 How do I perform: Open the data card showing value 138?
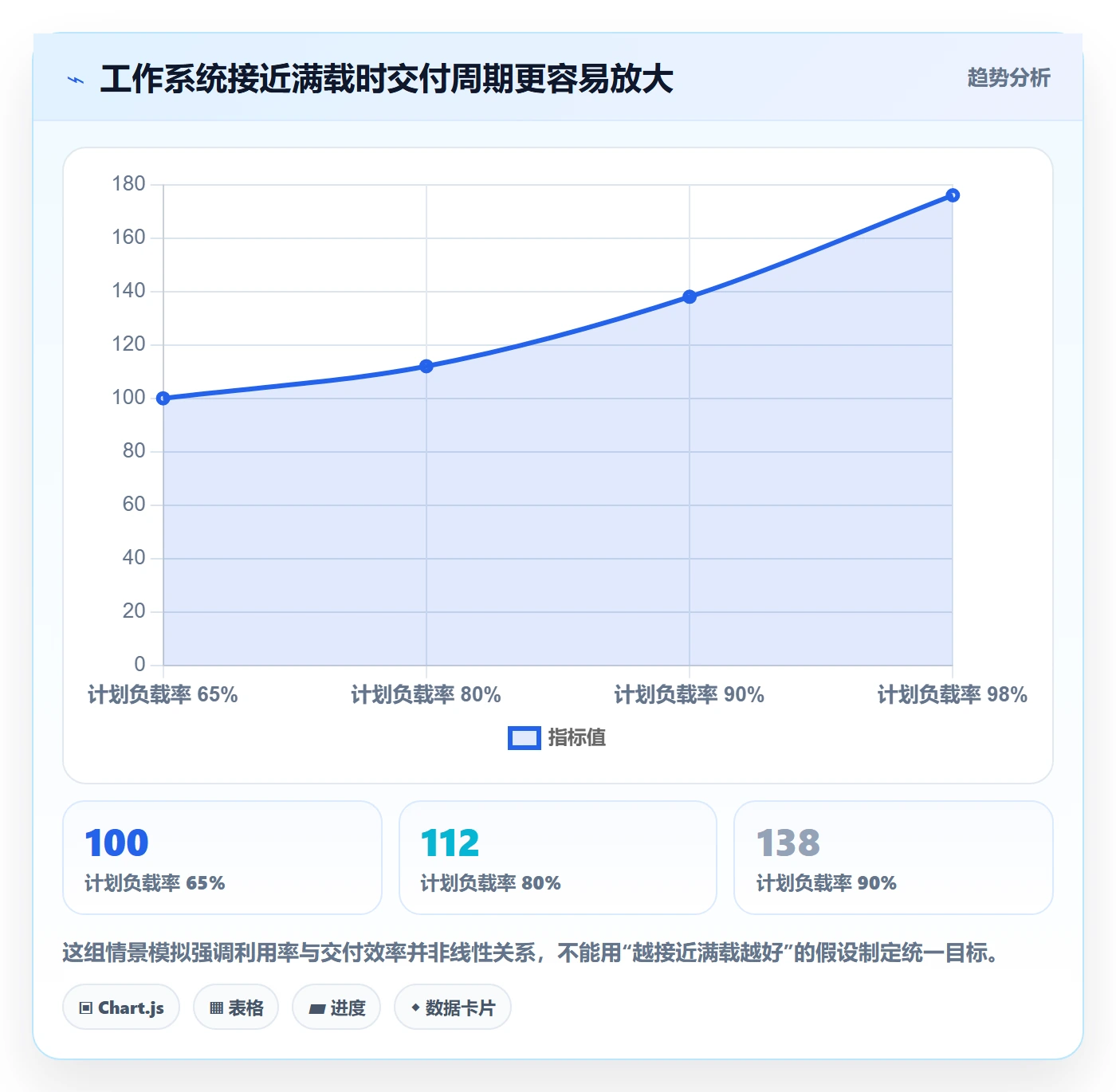[x=894, y=858]
